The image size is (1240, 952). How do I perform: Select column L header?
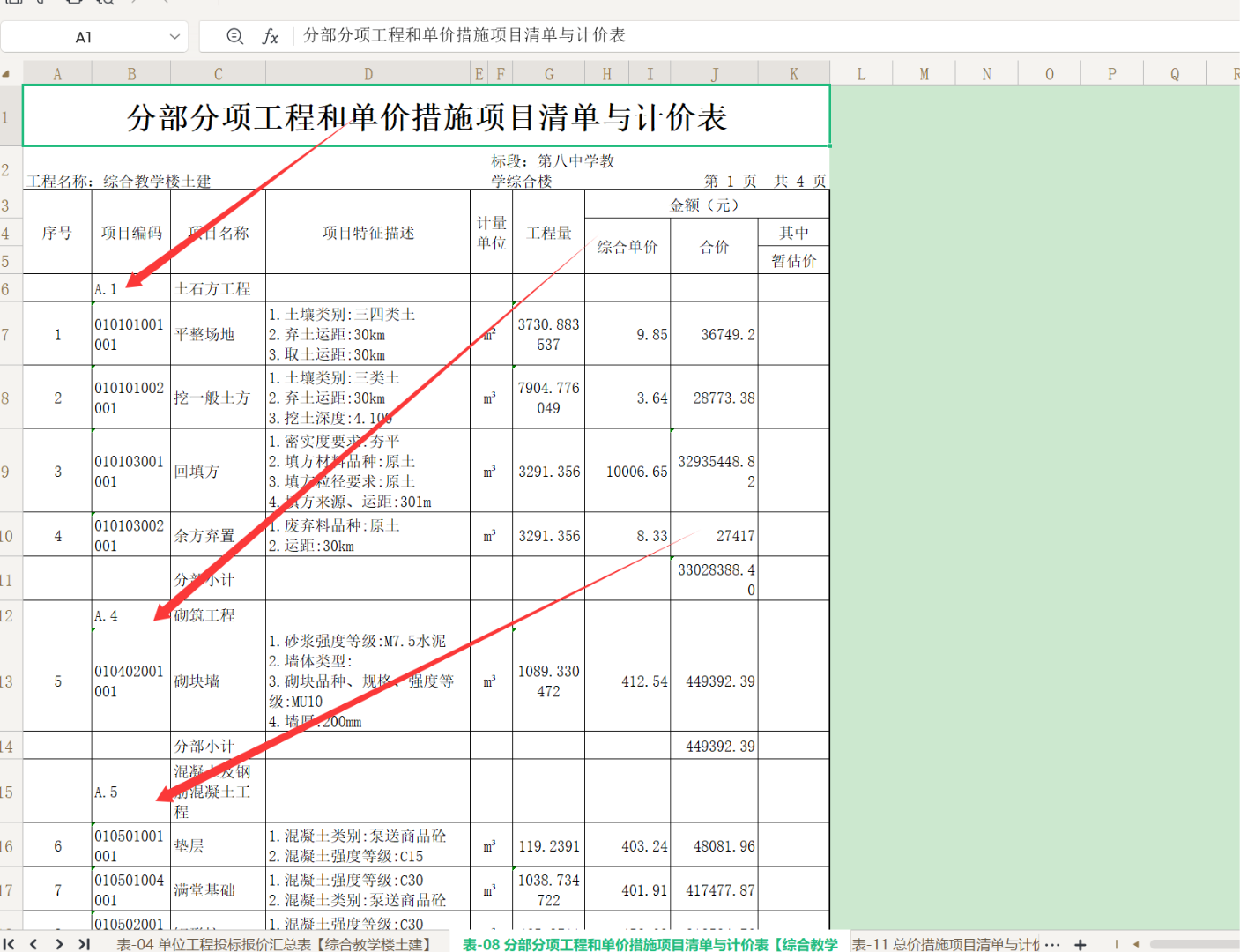861,74
